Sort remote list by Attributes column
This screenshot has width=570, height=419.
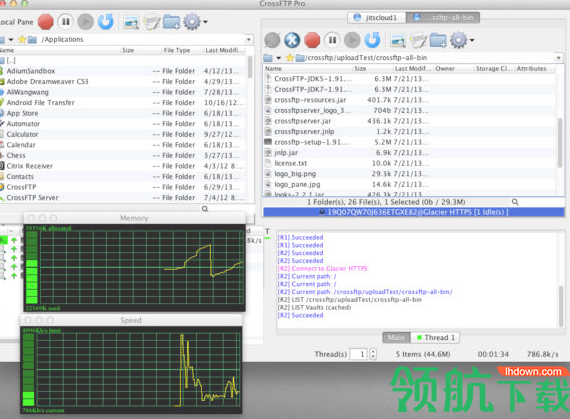[x=535, y=68]
